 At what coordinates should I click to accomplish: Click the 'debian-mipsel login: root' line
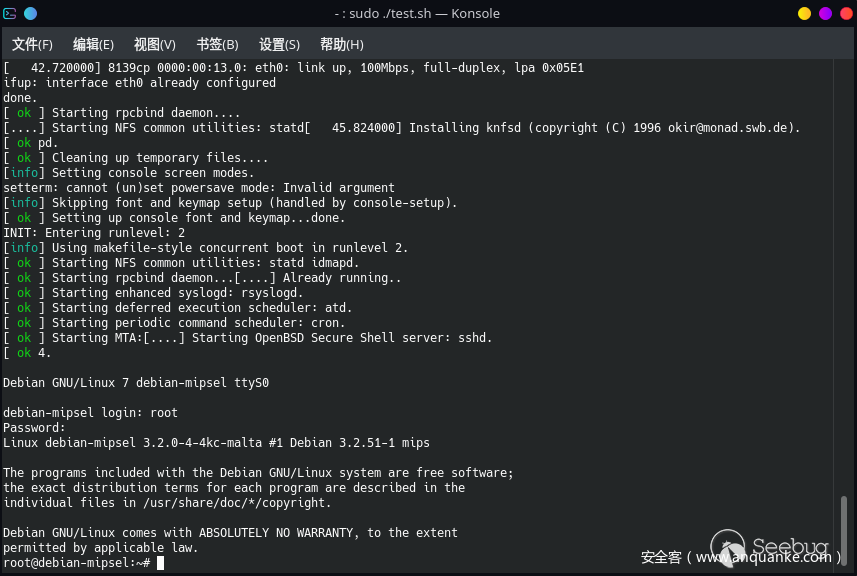(x=90, y=412)
